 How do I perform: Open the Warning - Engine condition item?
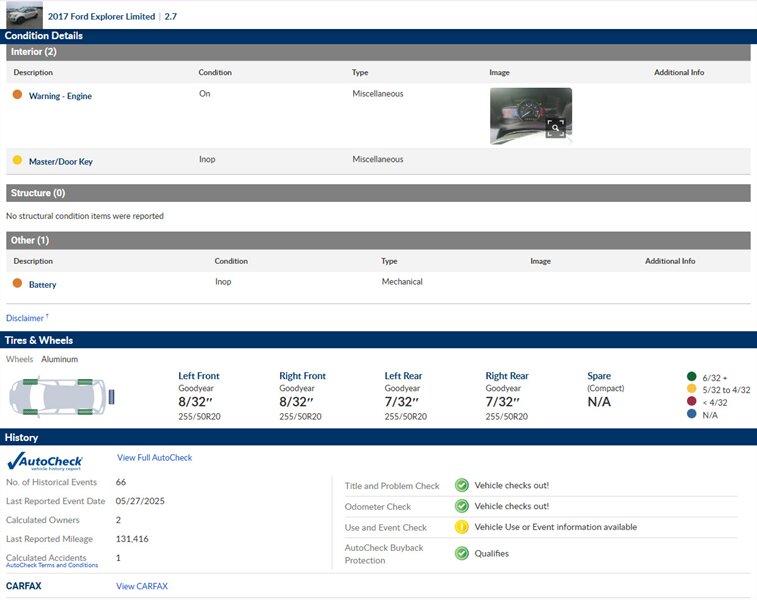tap(60, 96)
